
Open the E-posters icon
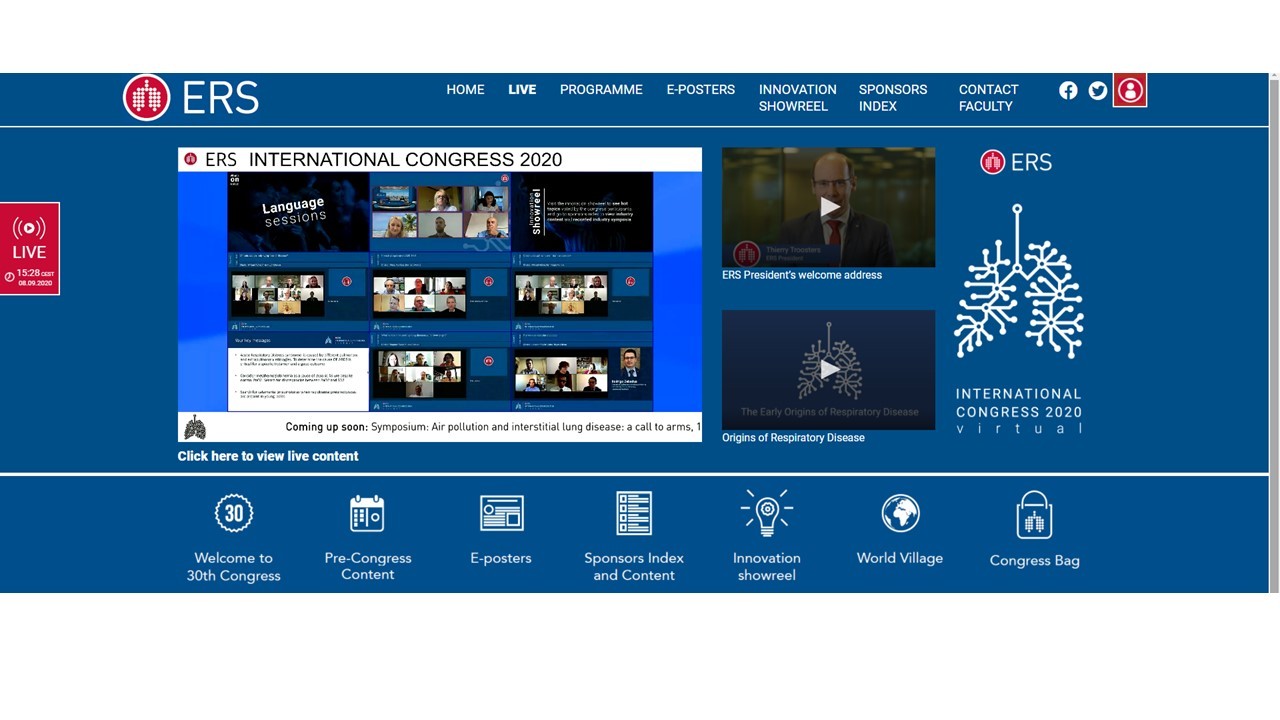click(x=501, y=513)
